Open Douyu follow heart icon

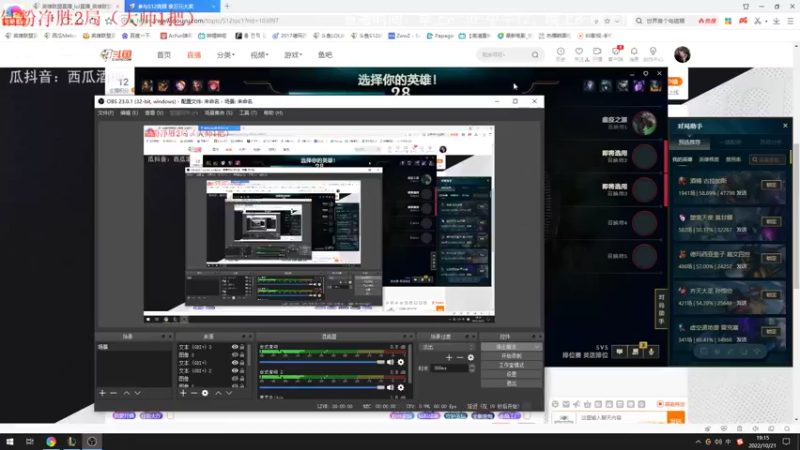(x=579, y=52)
